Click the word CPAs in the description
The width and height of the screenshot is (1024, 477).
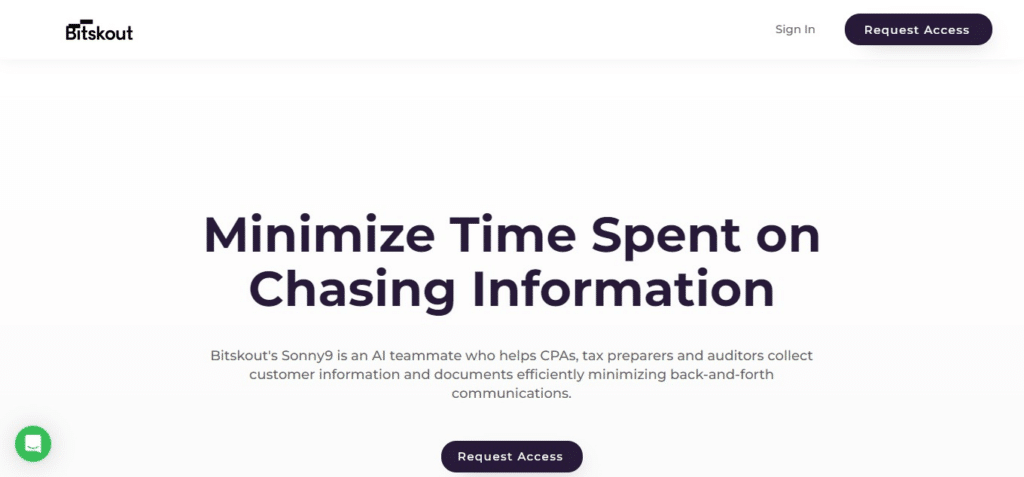click(558, 356)
